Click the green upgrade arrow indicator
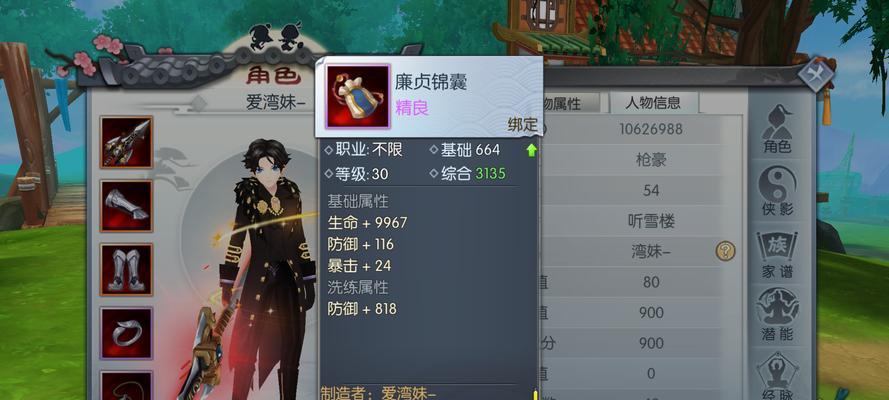The image size is (889, 400). pos(531,150)
